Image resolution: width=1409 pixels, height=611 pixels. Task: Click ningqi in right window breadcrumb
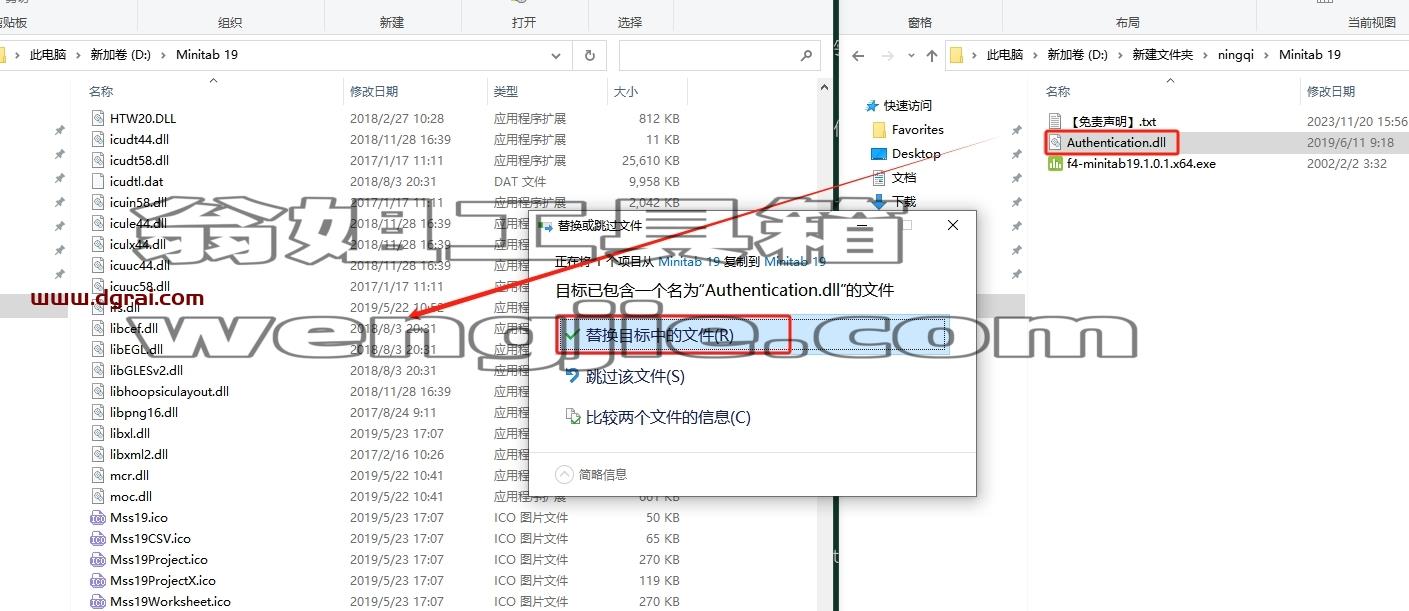1235,55
